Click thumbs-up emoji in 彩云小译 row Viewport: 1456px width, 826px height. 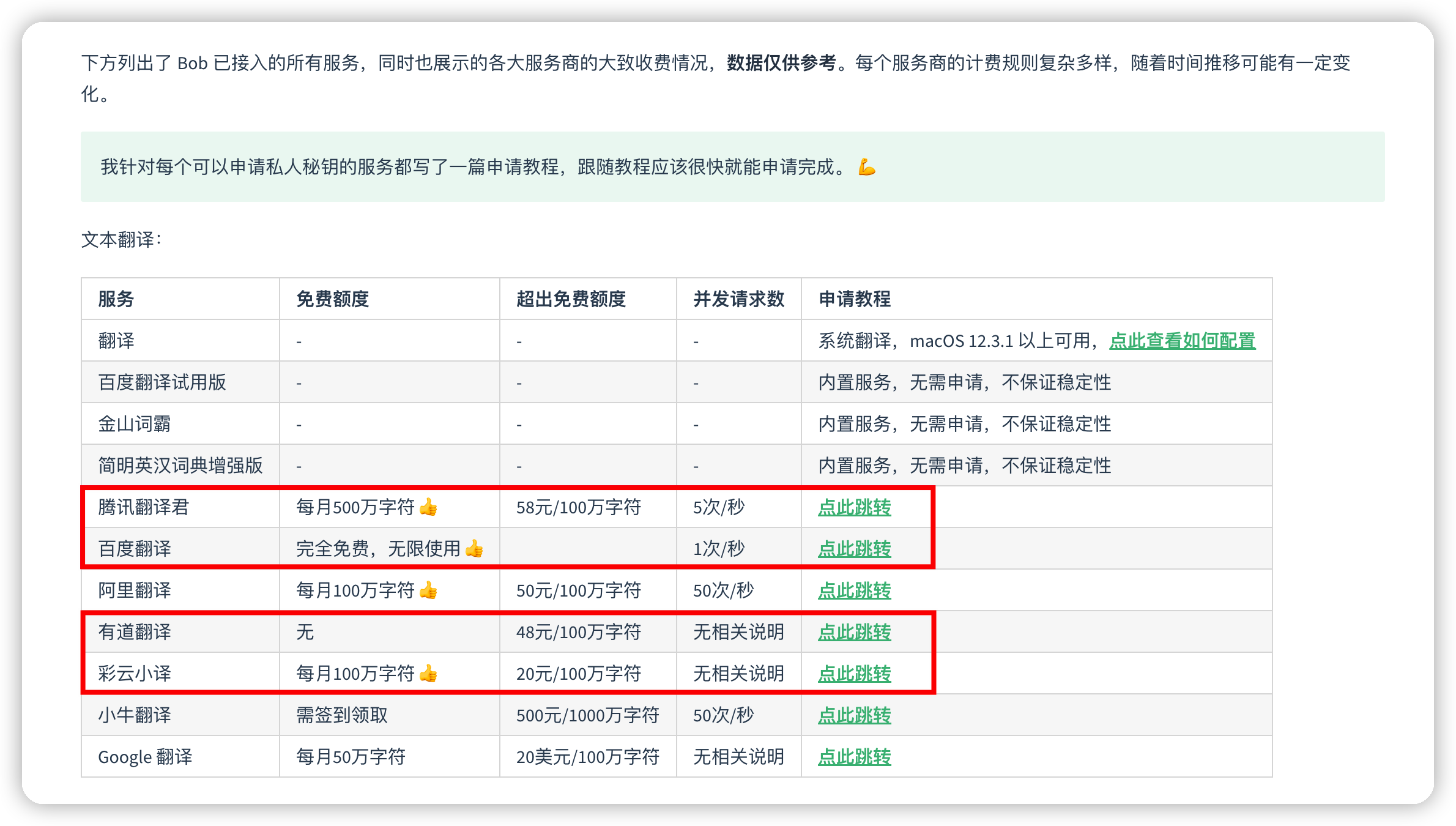click(x=428, y=674)
